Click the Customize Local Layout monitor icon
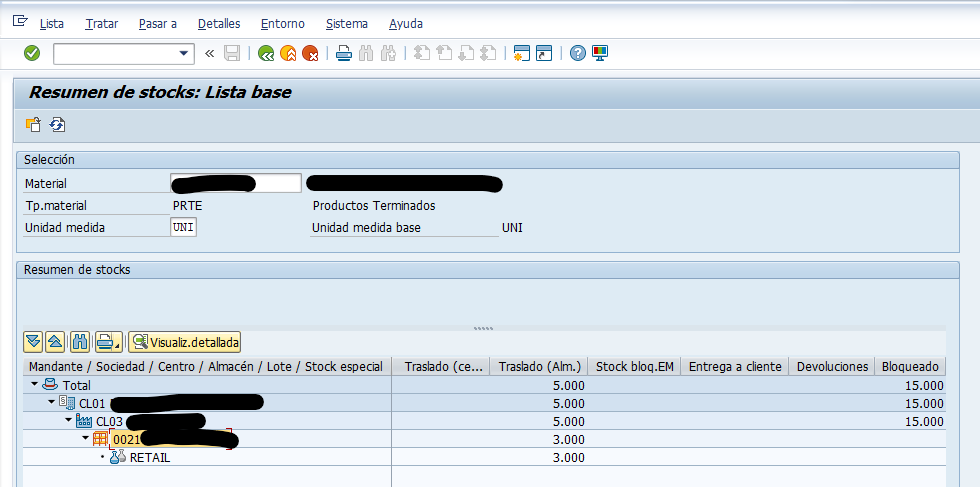The width and height of the screenshot is (980, 487). (x=600, y=53)
